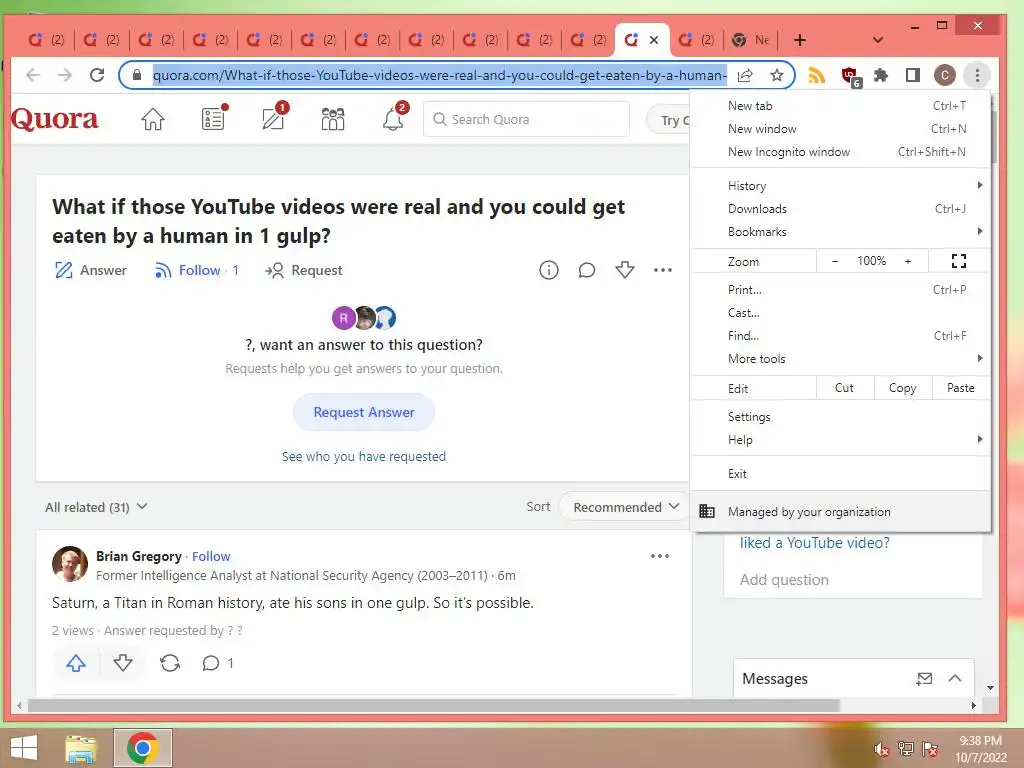Open the Extensions puzzle icon
1024x768 pixels.
[881, 76]
